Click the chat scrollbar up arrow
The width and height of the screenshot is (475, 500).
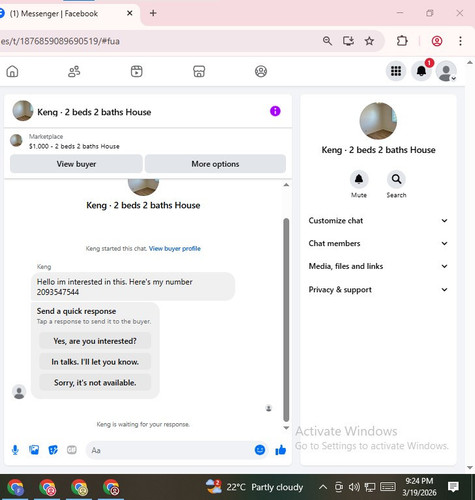[x=286, y=185]
